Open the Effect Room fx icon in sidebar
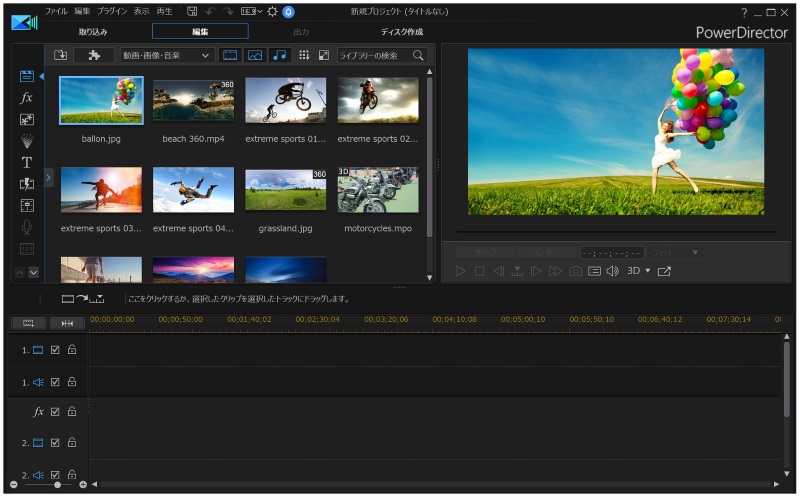The image size is (800, 496). coord(27,98)
